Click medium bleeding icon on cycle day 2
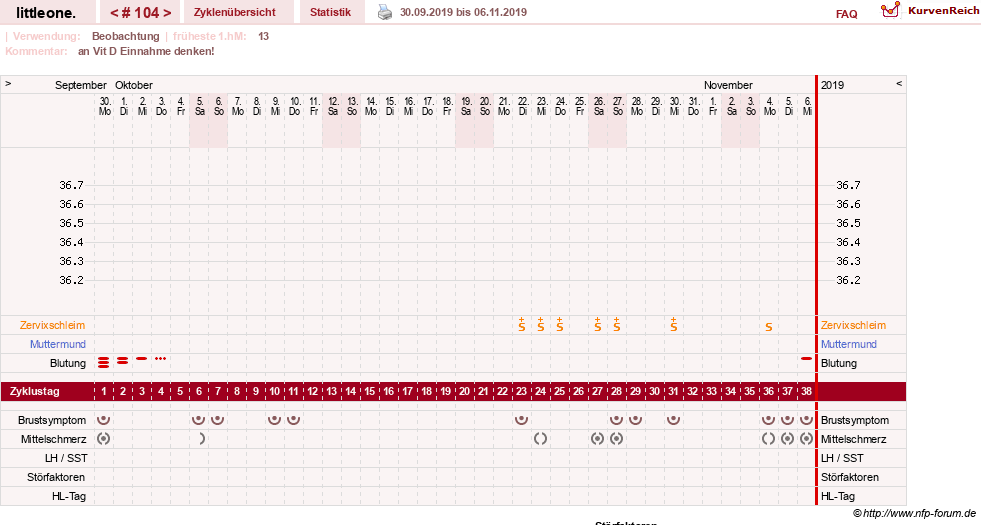981x525 pixels. click(123, 360)
